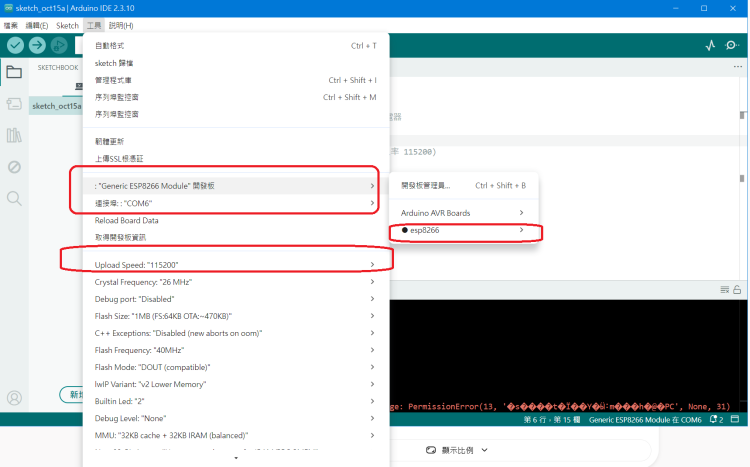Click the Verify checkmark button
750x467 pixels.
tap(15, 45)
